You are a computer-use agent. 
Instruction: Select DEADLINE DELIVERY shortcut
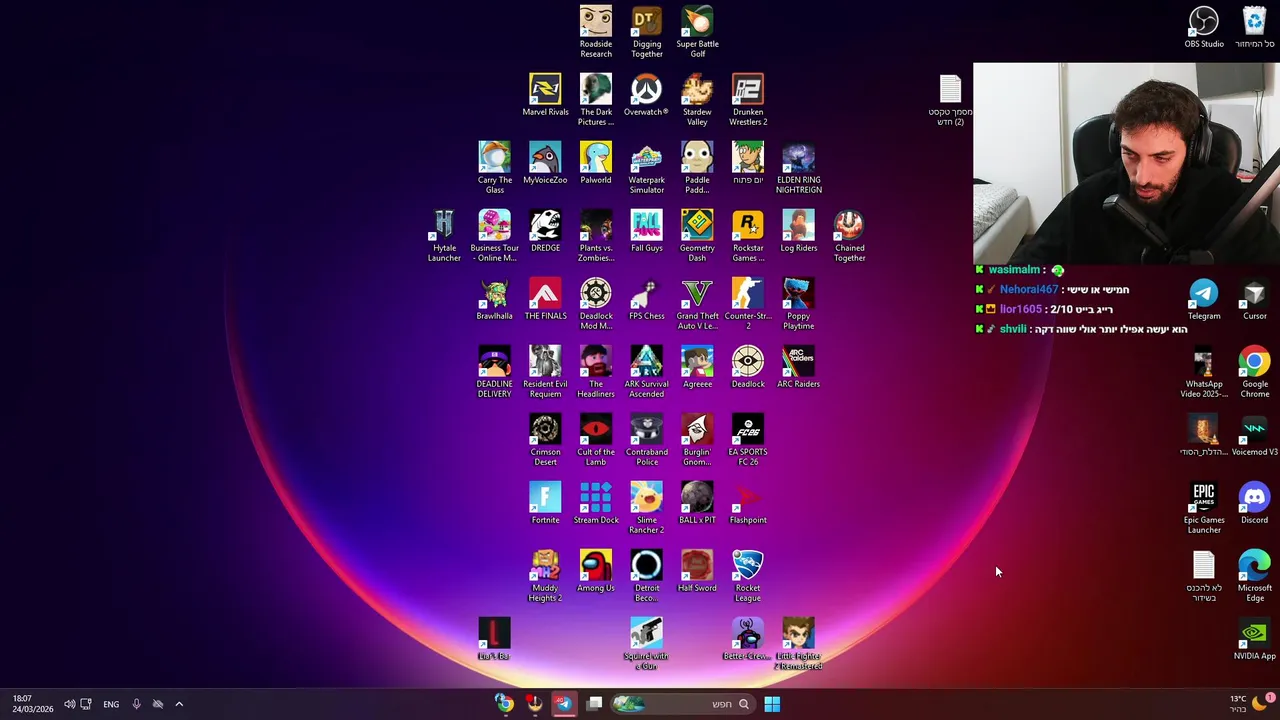(494, 372)
